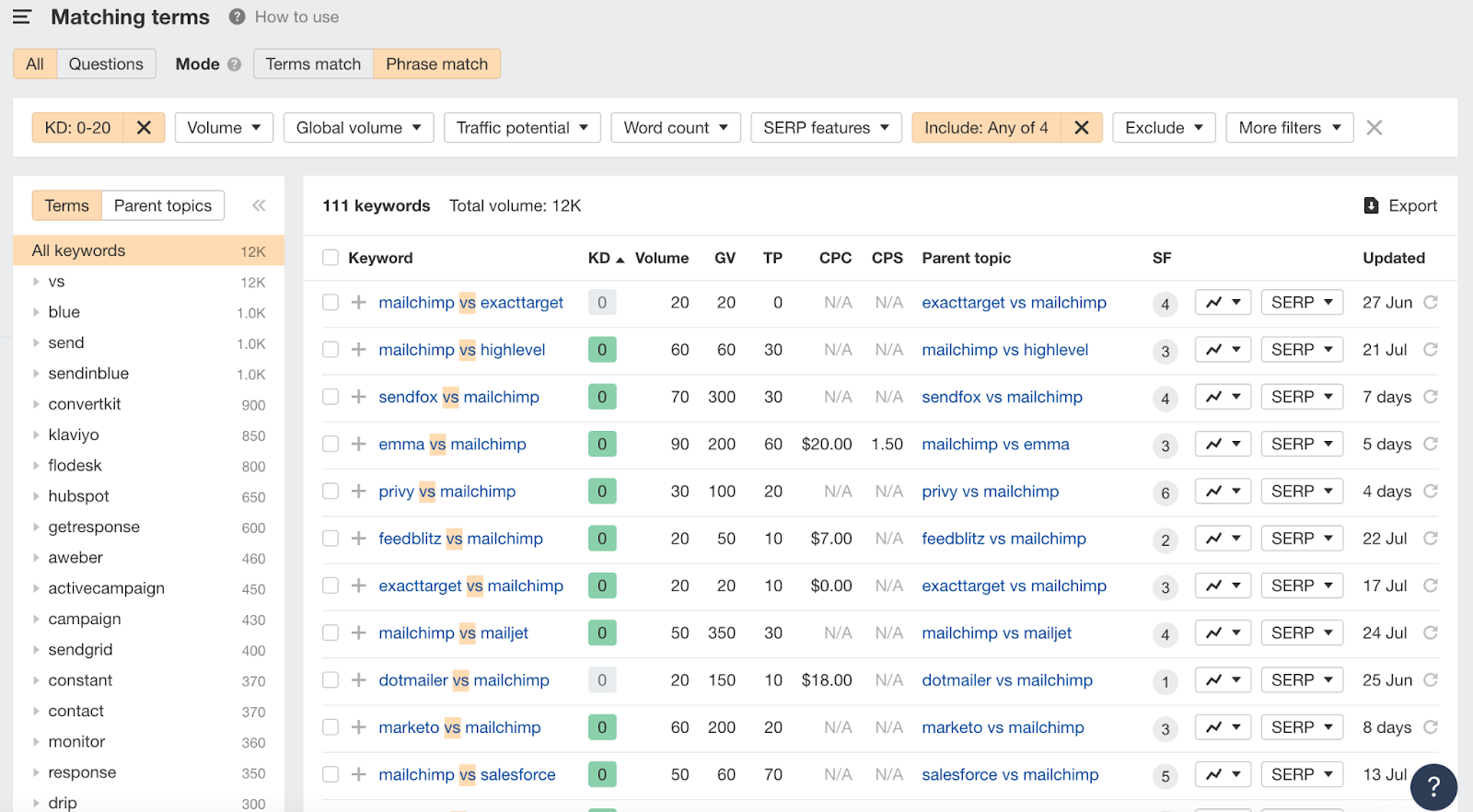Collapse the terms sidebar panel
Screen dimensions: 1473x812
tap(259, 205)
